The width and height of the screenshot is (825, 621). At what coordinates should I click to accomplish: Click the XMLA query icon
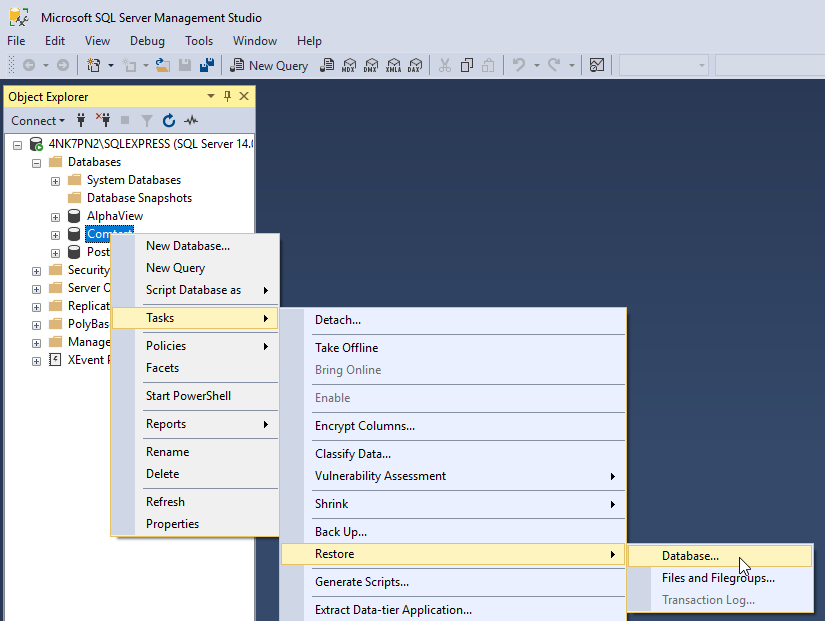(x=393, y=65)
